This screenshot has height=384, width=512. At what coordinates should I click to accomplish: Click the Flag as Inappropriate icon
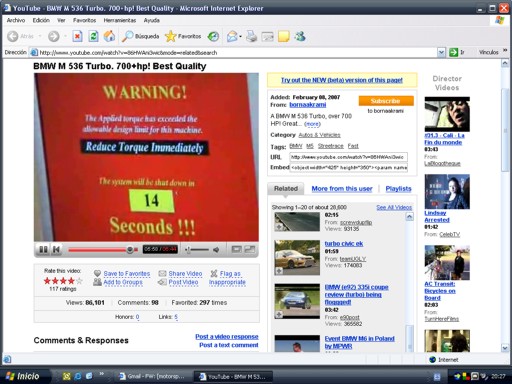[214, 274]
